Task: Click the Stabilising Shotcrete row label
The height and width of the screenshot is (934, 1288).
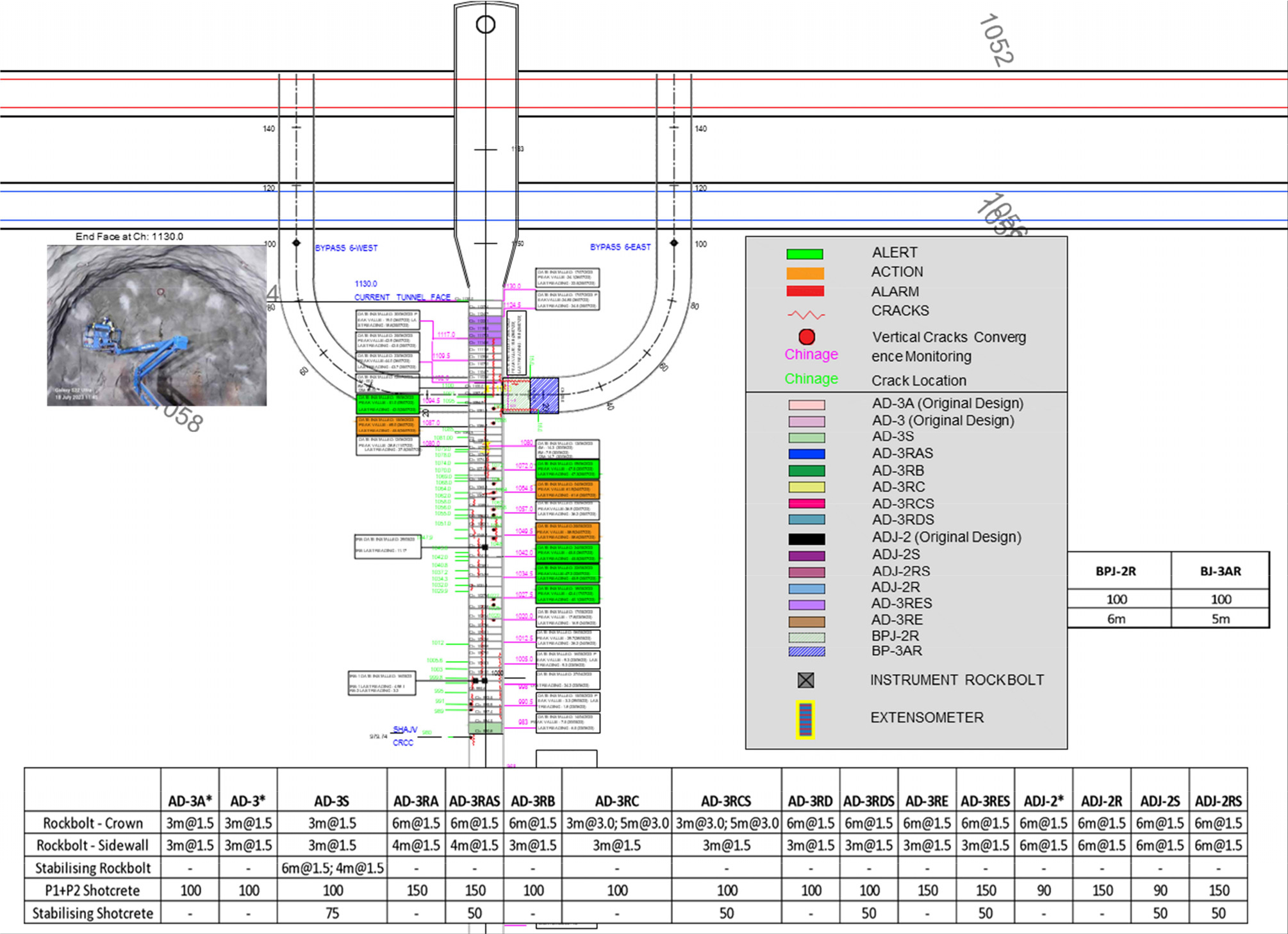Action: [93, 913]
